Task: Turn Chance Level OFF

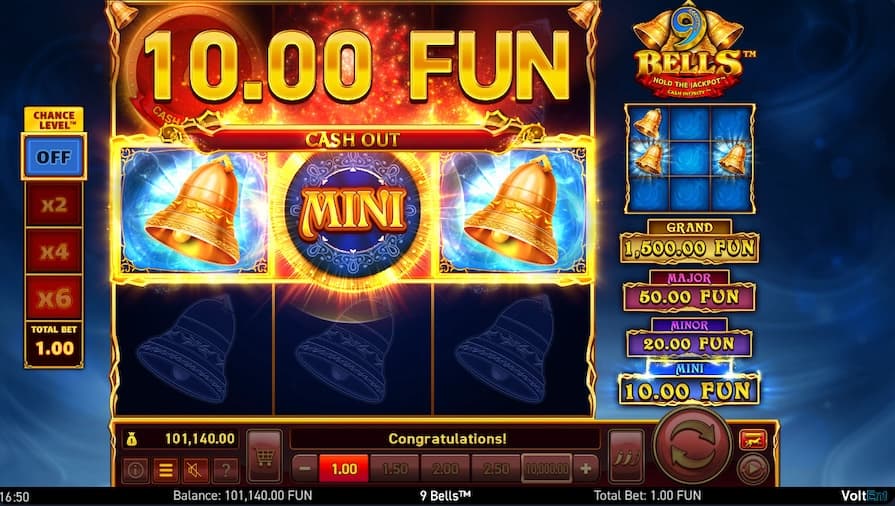Action: point(54,157)
